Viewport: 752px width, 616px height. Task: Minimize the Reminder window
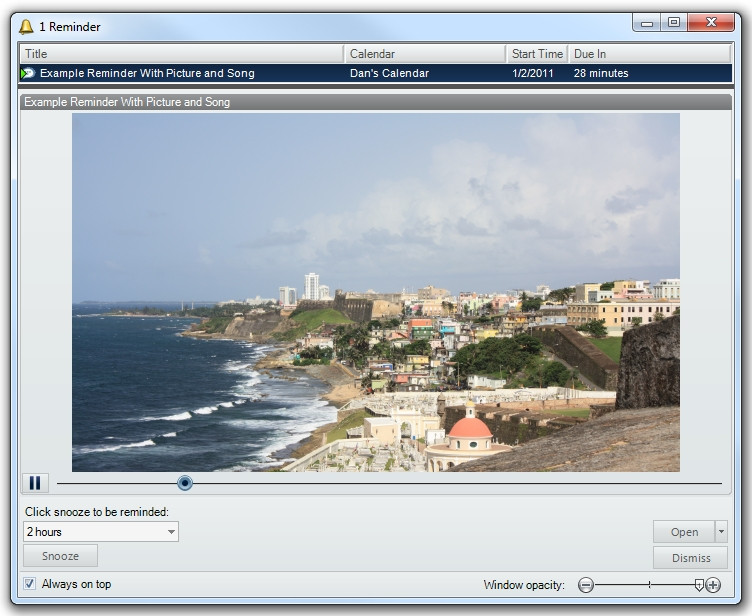pyautogui.click(x=647, y=23)
